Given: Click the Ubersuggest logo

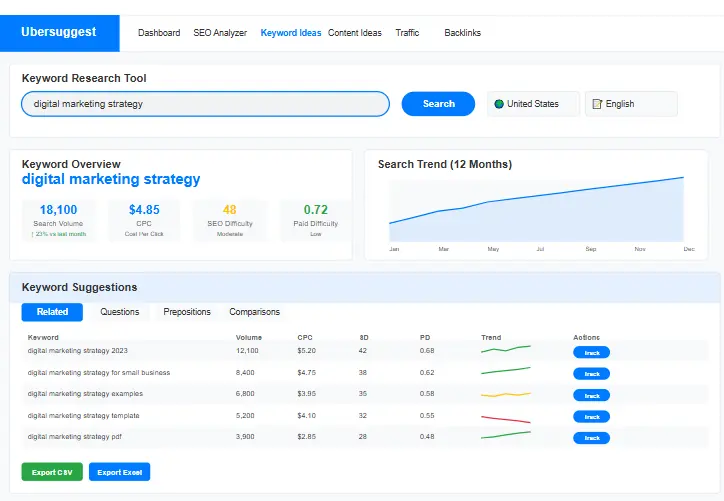Looking at the screenshot, I should click(x=59, y=32).
